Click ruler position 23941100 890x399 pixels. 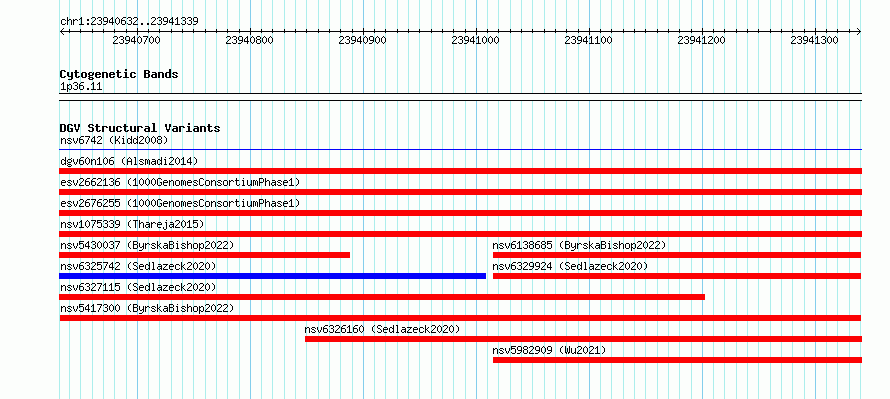pos(589,40)
